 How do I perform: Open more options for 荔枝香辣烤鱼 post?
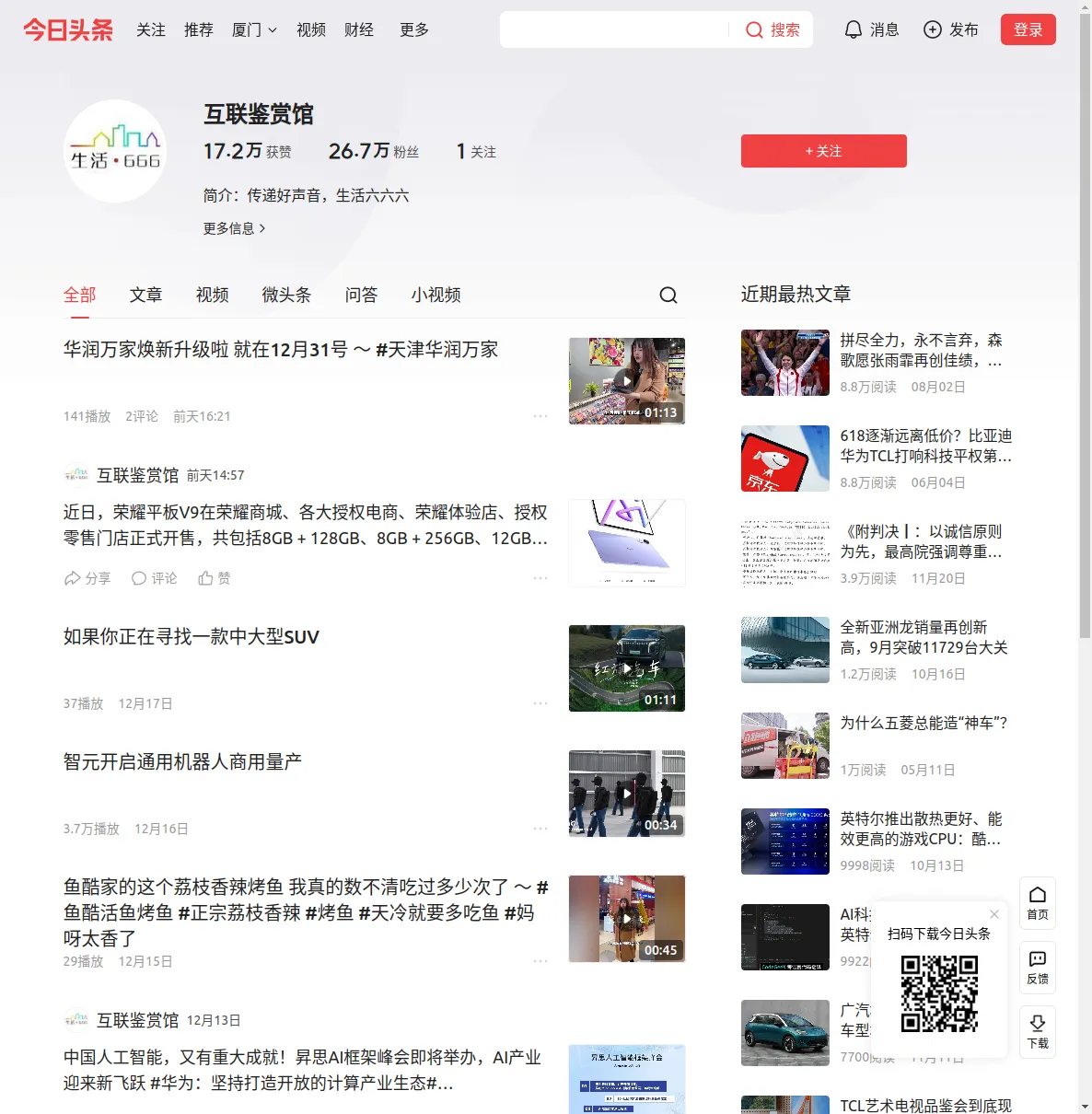point(540,961)
